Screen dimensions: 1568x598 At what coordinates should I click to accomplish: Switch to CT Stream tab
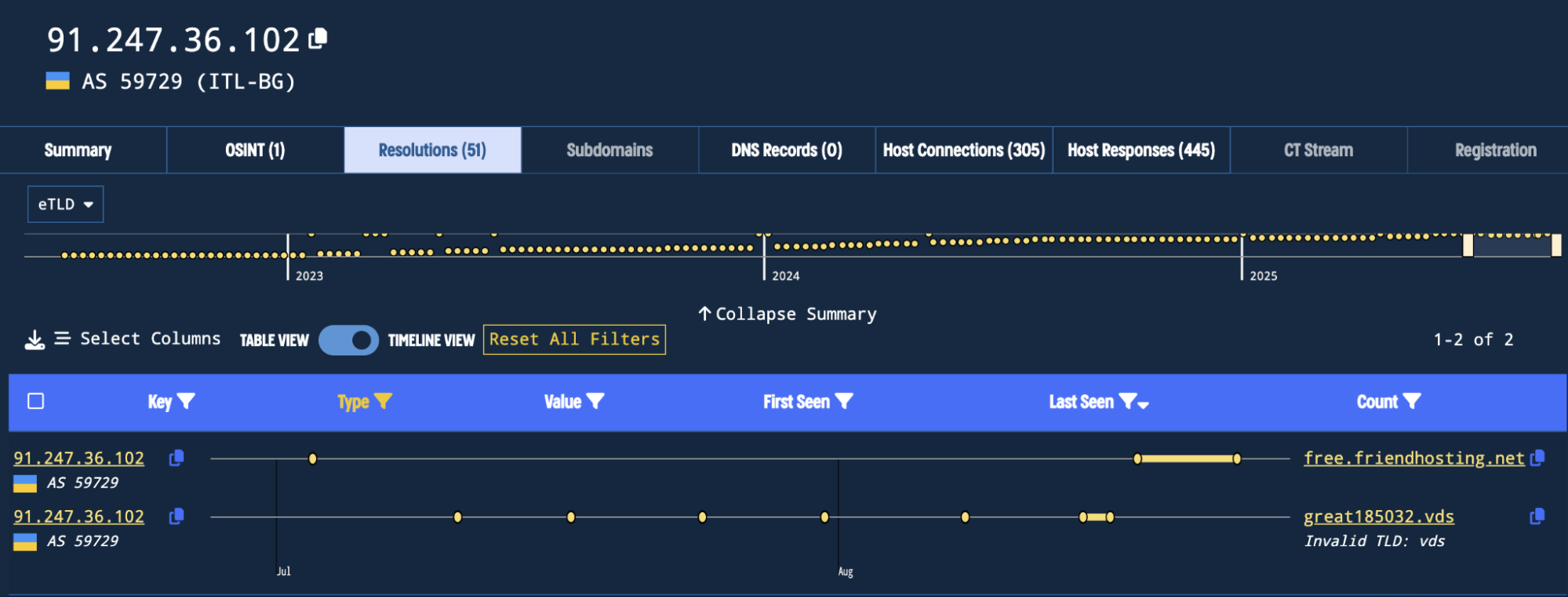click(1319, 150)
